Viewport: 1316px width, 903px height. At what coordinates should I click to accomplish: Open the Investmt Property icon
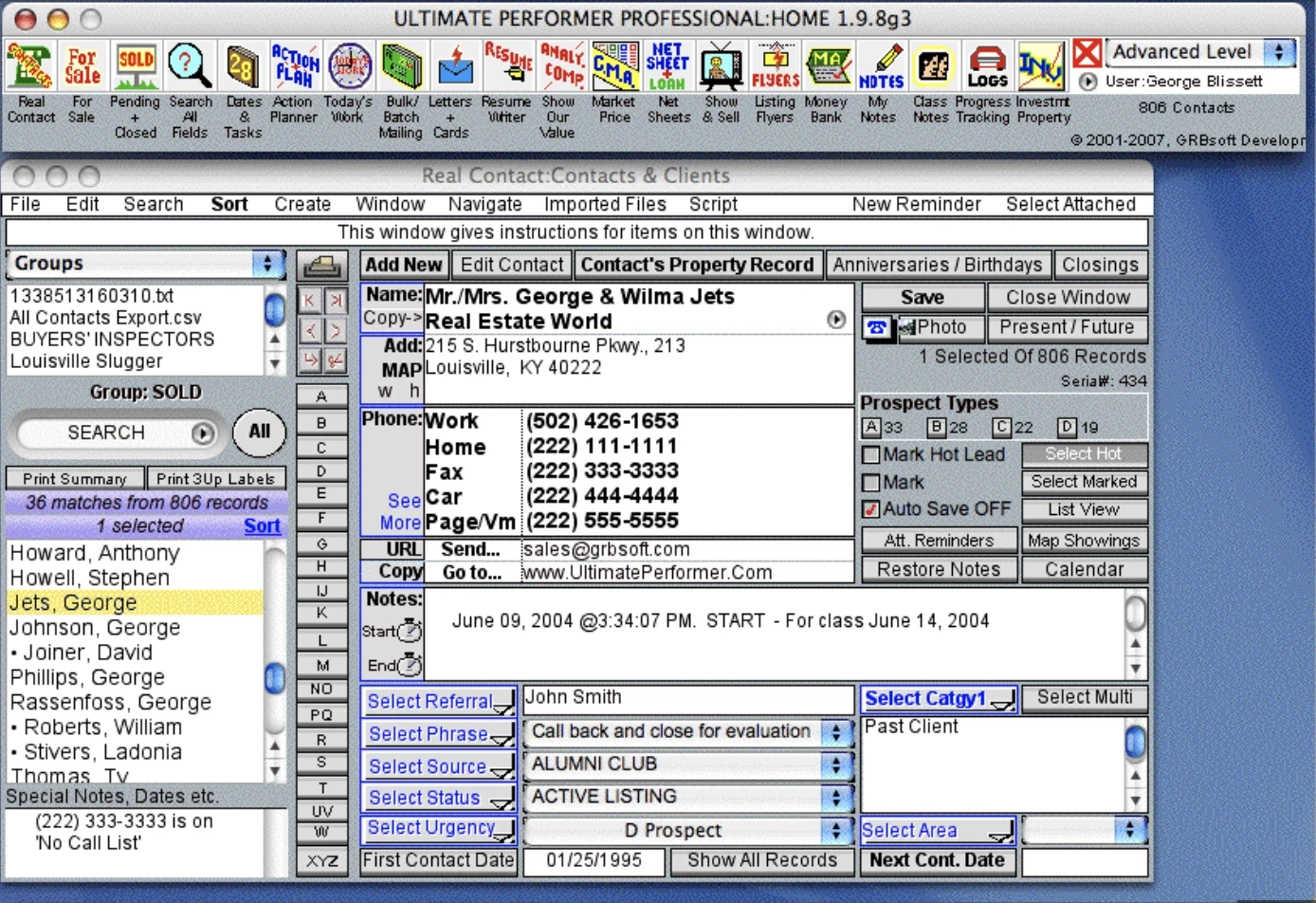1041,66
